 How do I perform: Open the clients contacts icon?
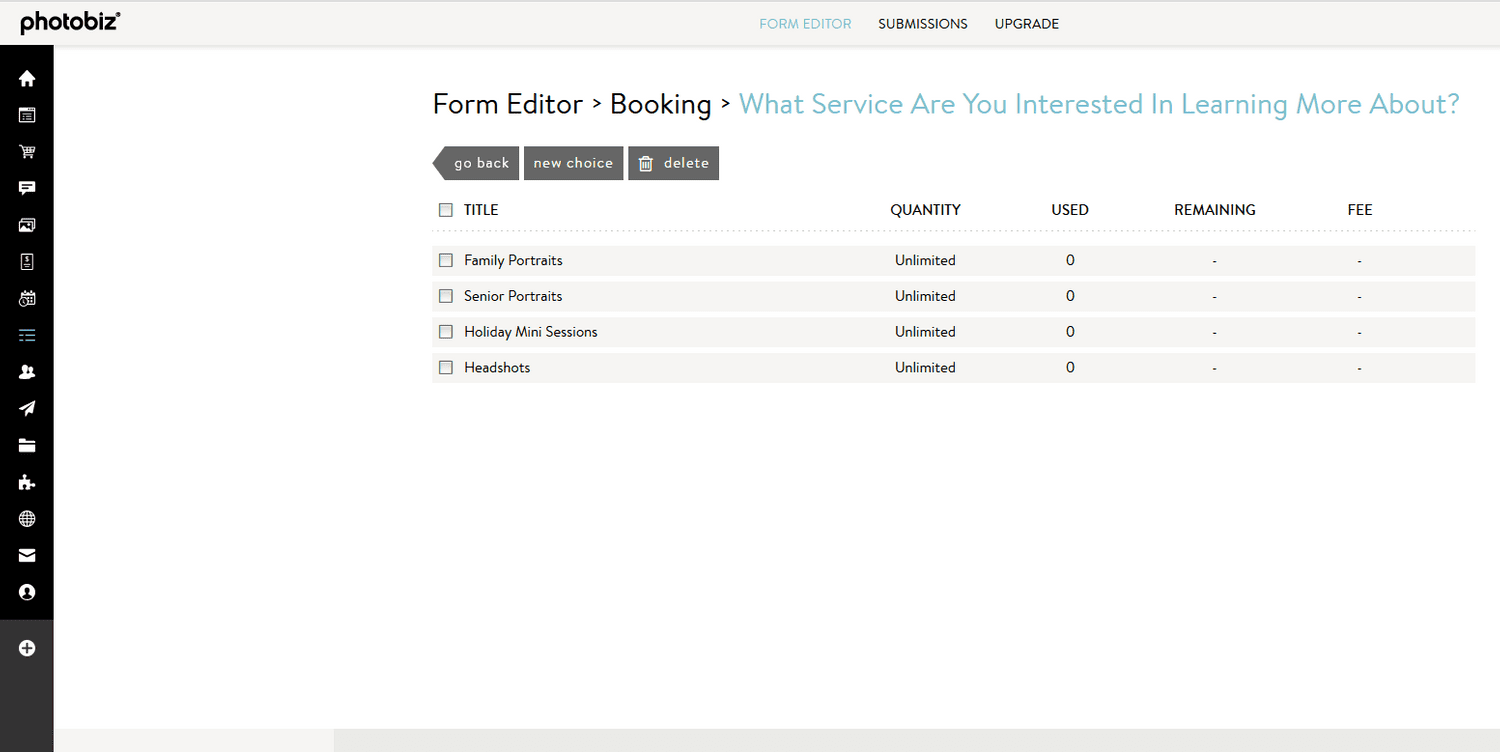point(27,371)
